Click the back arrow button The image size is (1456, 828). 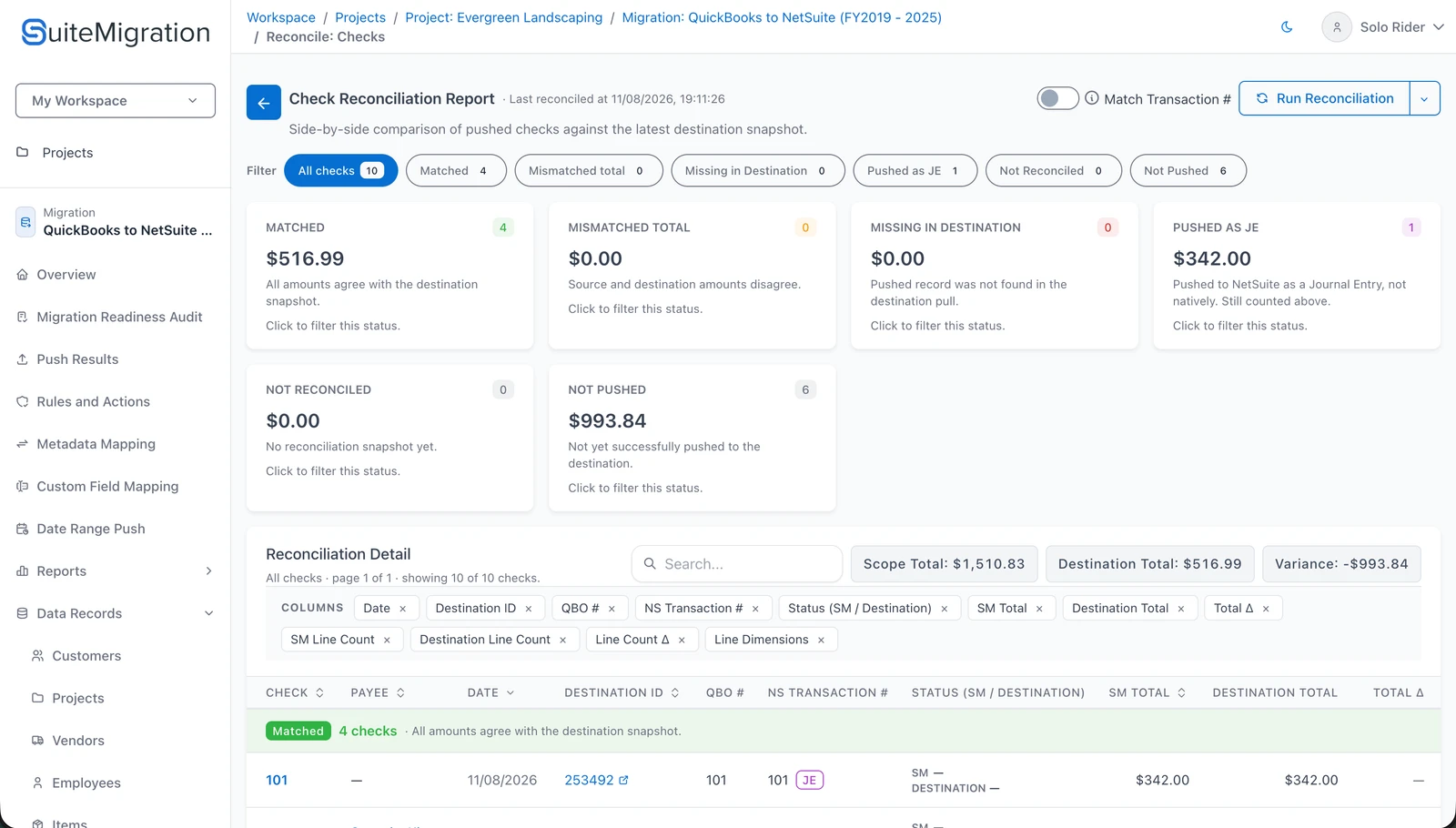(263, 103)
